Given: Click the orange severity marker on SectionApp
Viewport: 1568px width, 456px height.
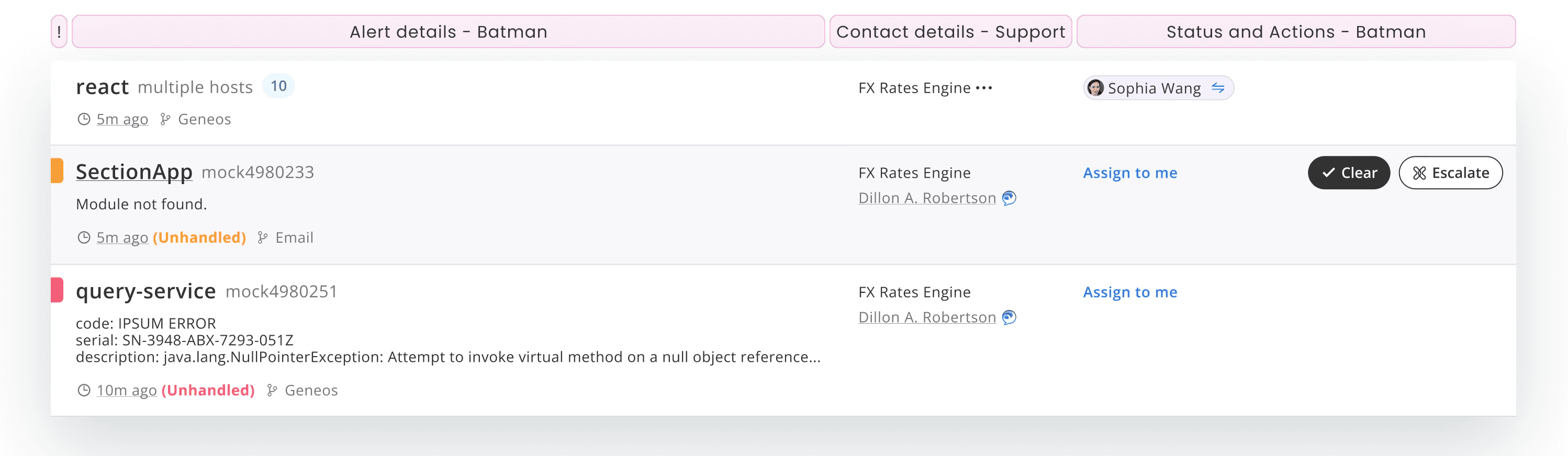Looking at the screenshot, I should [57, 171].
